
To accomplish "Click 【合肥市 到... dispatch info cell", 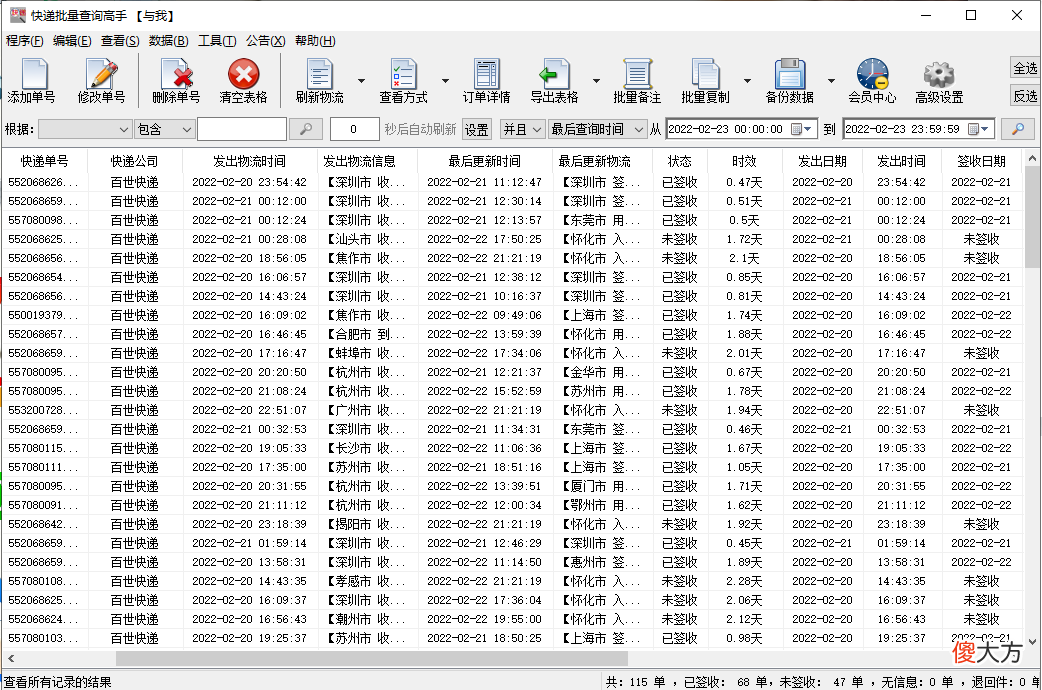I will pos(366,334).
